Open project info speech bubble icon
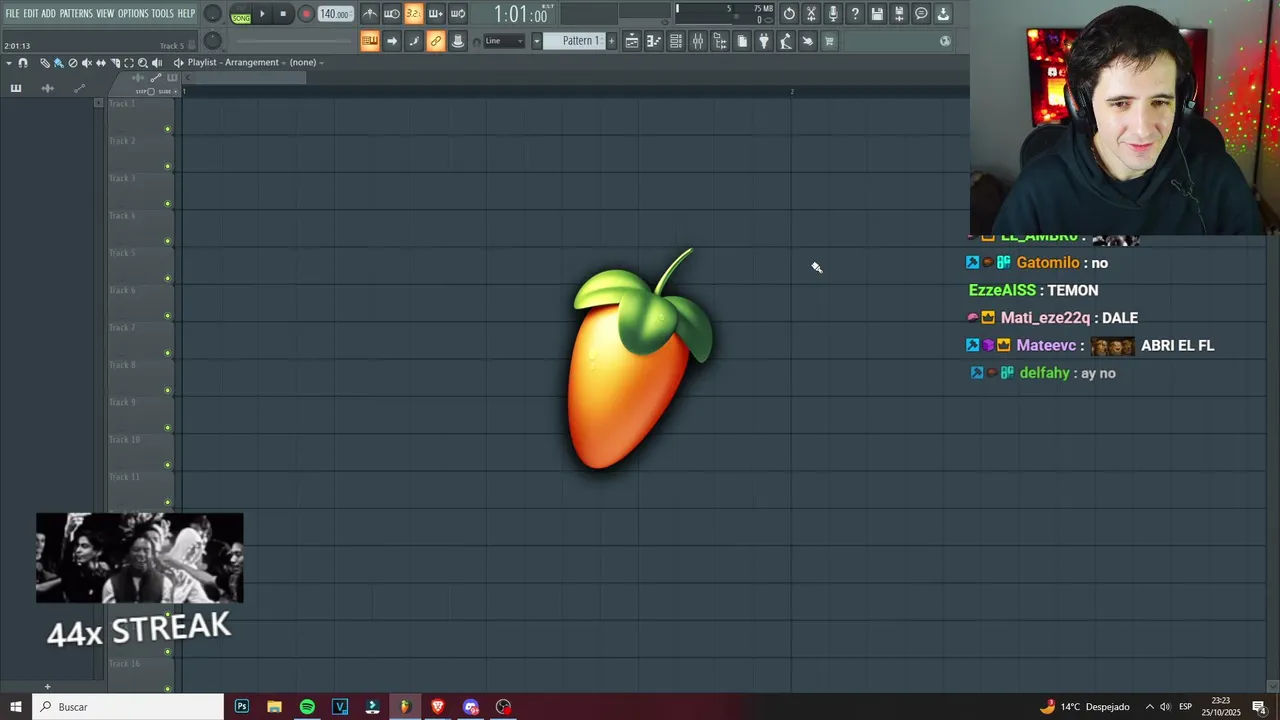The image size is (1280, 720). click(921, 14)
